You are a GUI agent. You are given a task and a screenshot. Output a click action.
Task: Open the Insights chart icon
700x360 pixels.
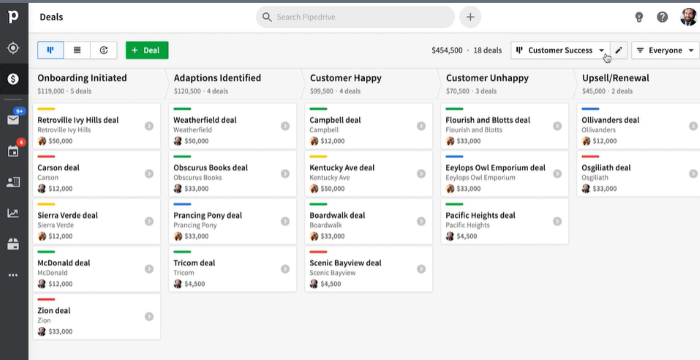[x=13, y=213]
